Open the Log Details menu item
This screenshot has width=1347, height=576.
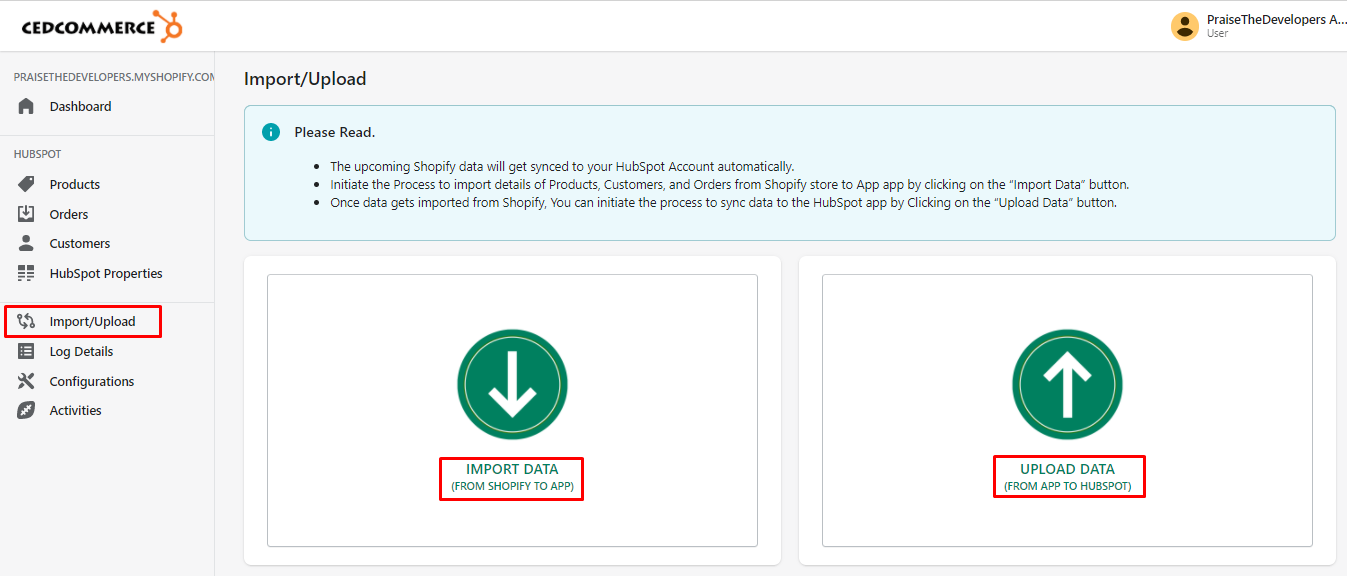[81, 351]
